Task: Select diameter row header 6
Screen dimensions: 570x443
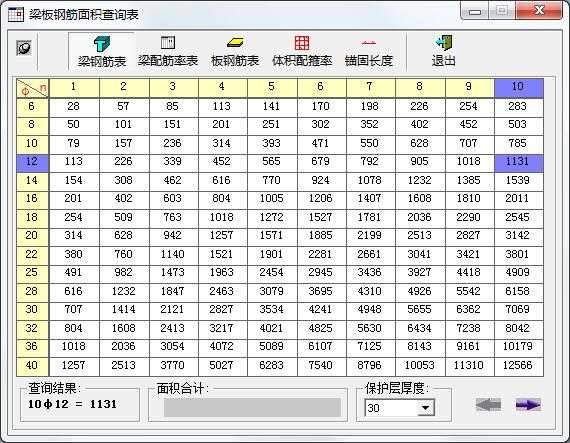Action: (32, 107)
